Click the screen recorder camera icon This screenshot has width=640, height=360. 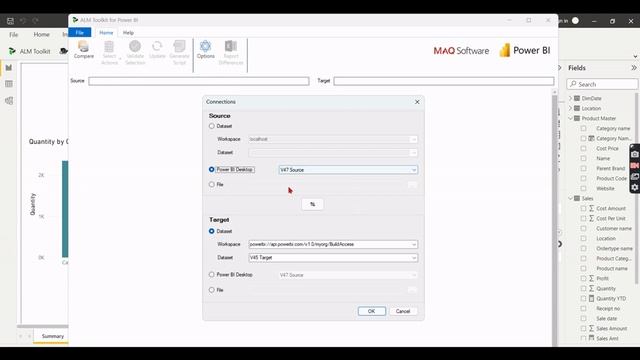pyautogui.click(x=635, y=154)
